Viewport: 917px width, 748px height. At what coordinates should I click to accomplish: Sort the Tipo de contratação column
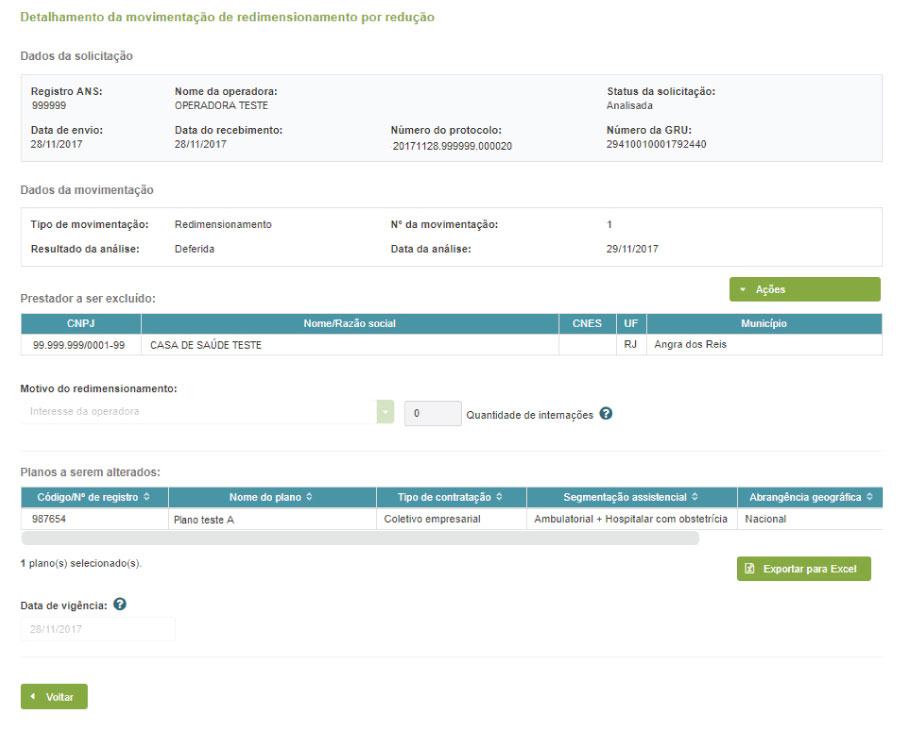499,497
